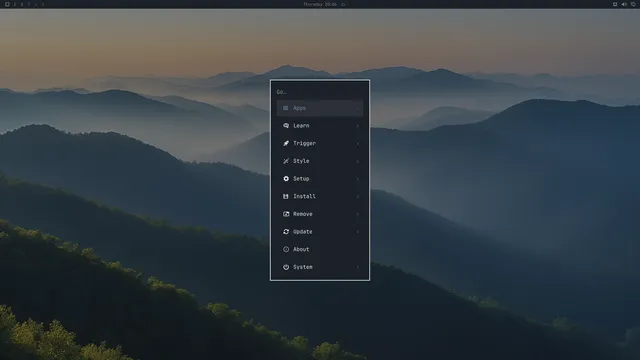Click the Remove folder icon

(286, 214)
